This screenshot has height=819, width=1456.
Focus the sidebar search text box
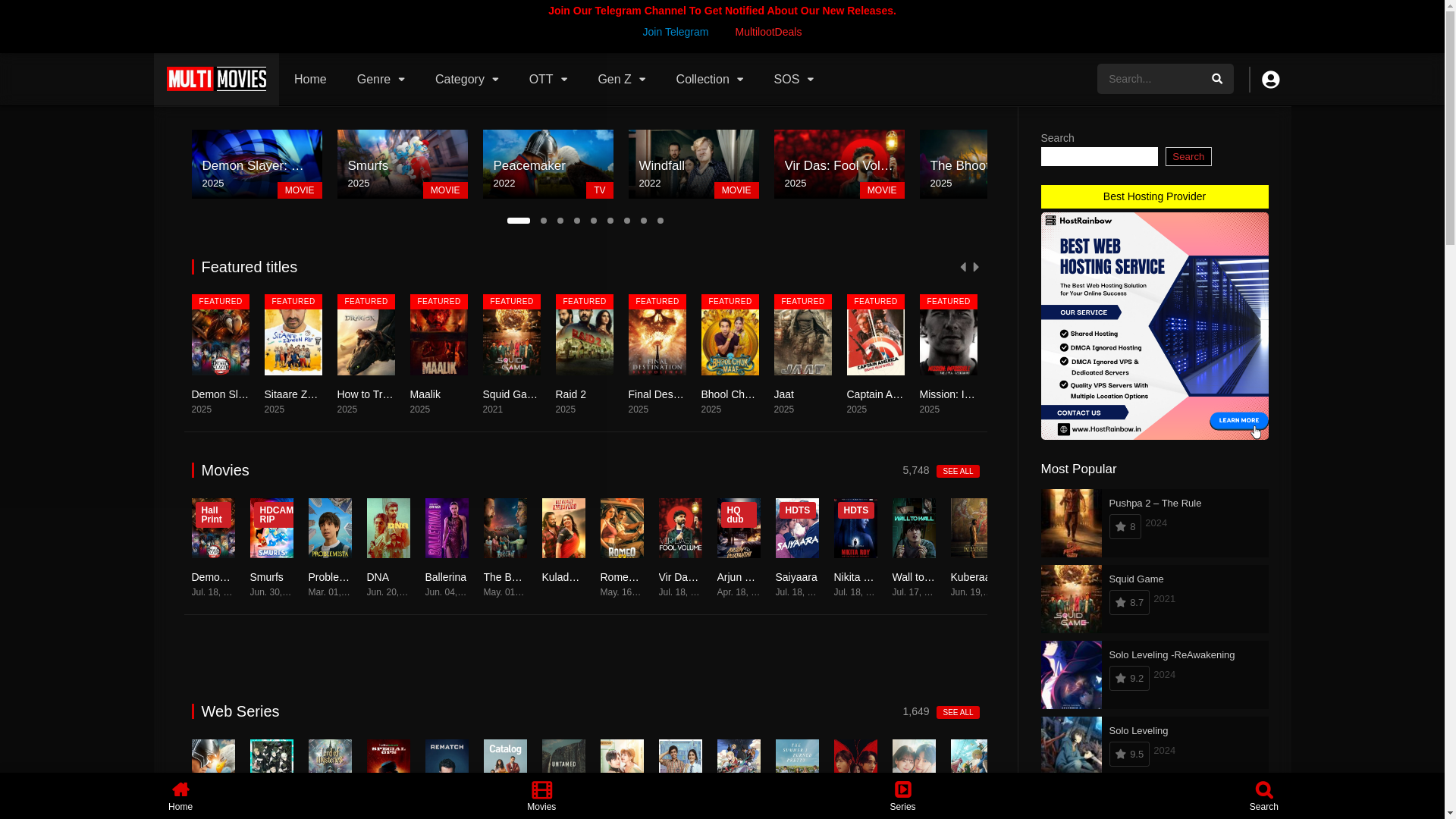1100,156
